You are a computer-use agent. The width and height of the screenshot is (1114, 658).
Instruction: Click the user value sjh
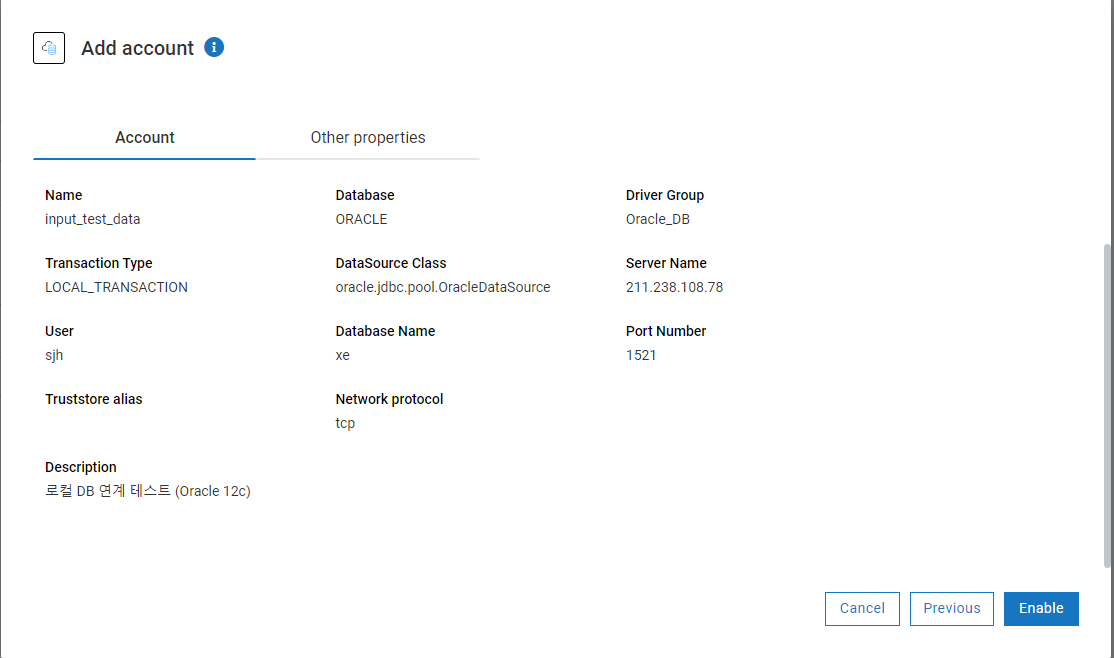coord(55,355)
